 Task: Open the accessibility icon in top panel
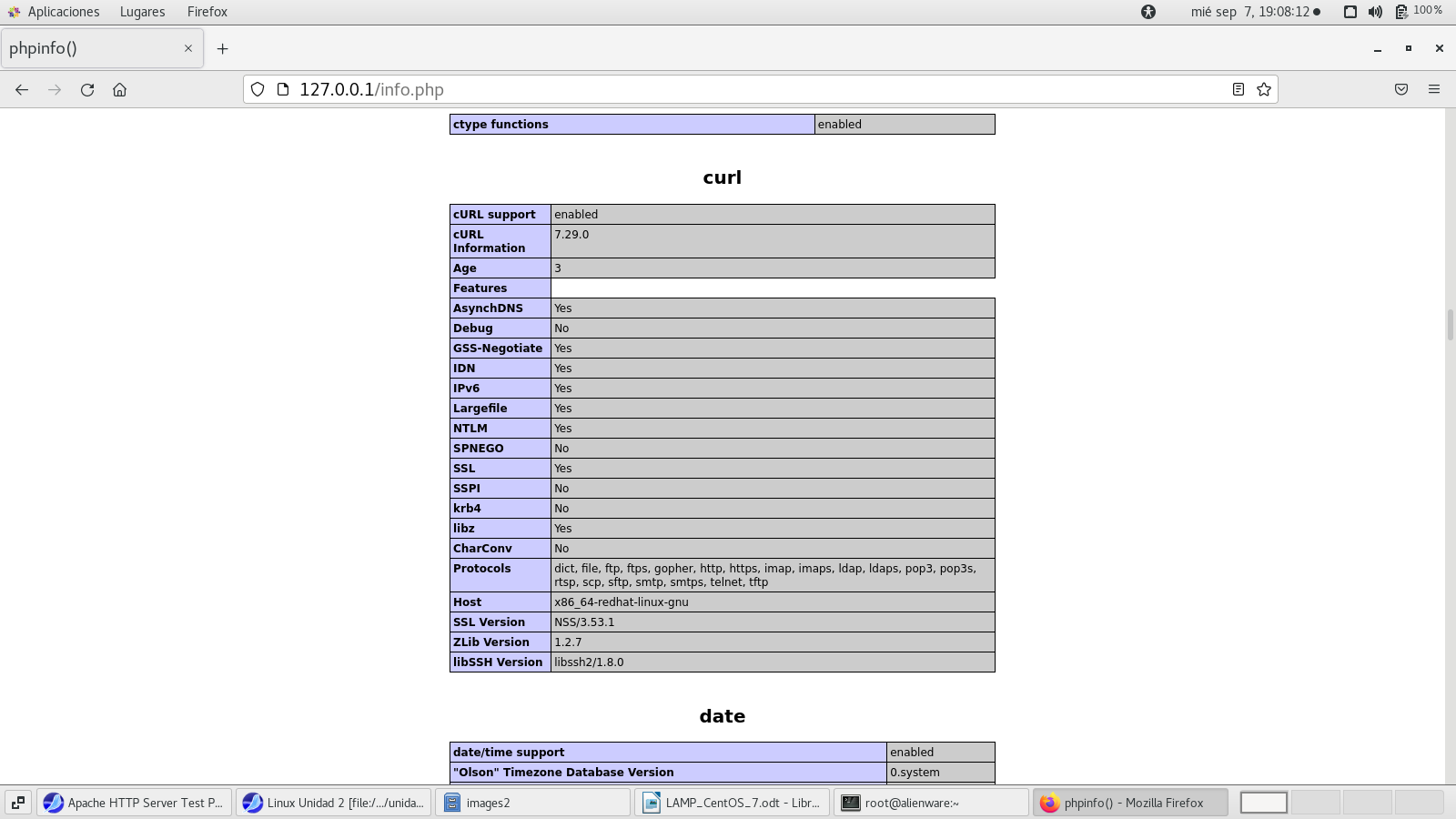(1148, 12)
